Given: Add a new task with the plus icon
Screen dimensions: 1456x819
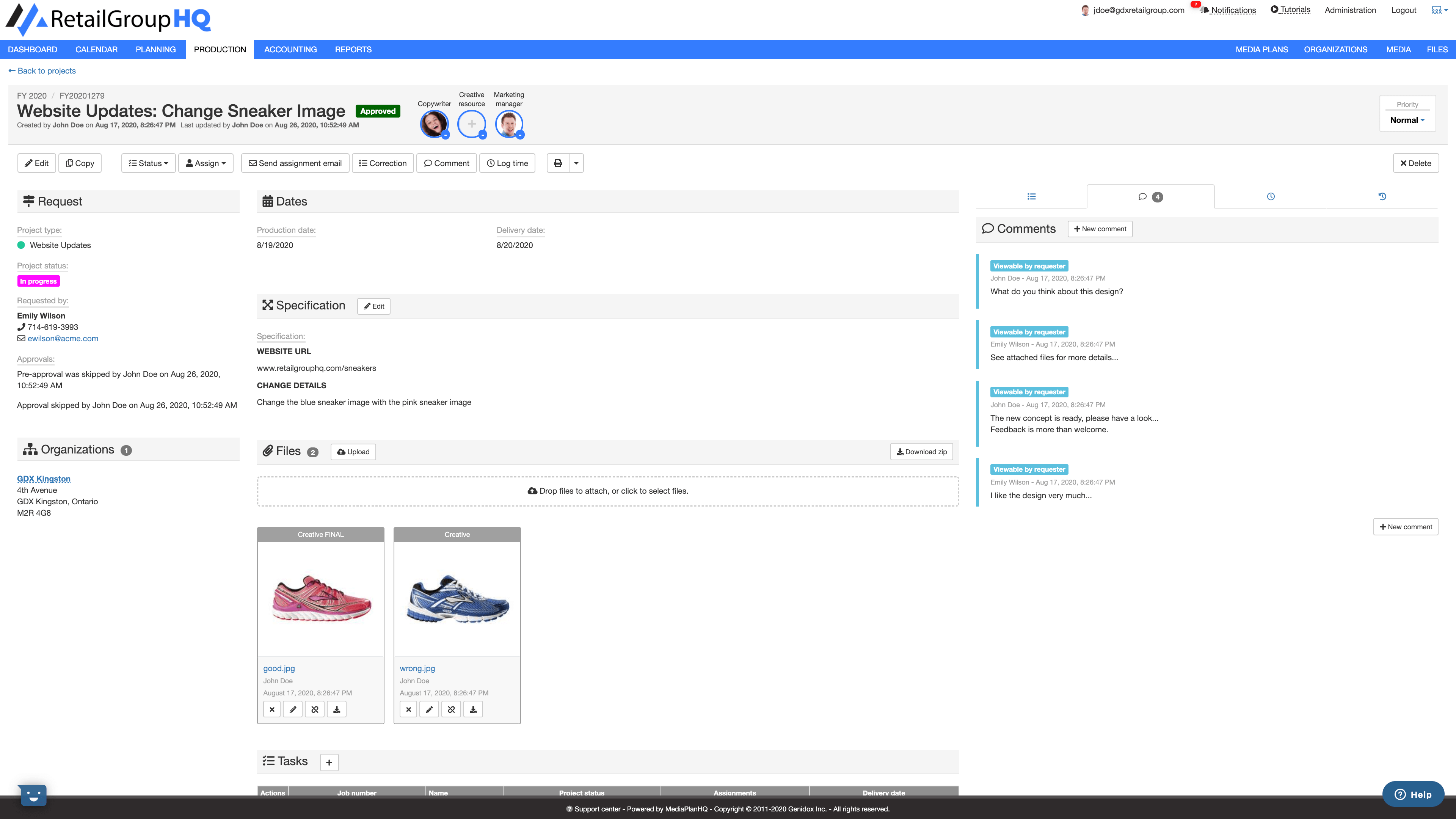Looking at the screenshot, I should click(x=328, y=762).
